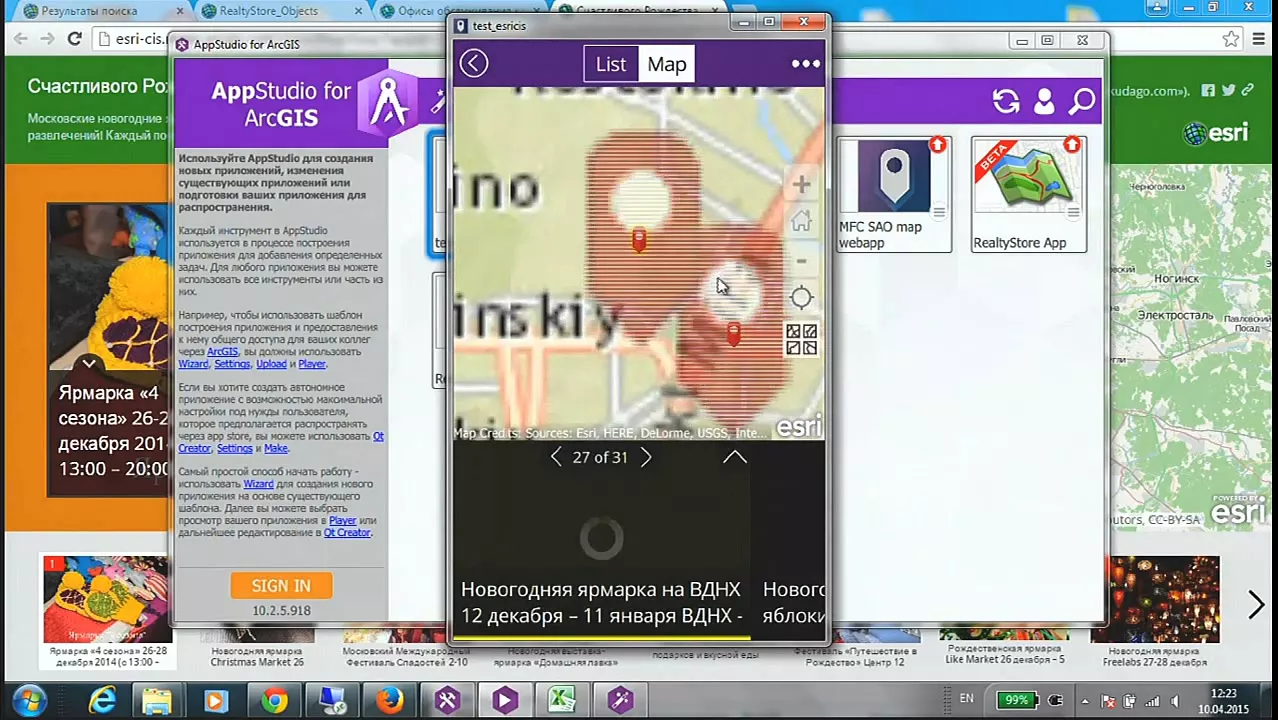
Task: Select the upper red map pin
Action: click(x=639, y=239)
